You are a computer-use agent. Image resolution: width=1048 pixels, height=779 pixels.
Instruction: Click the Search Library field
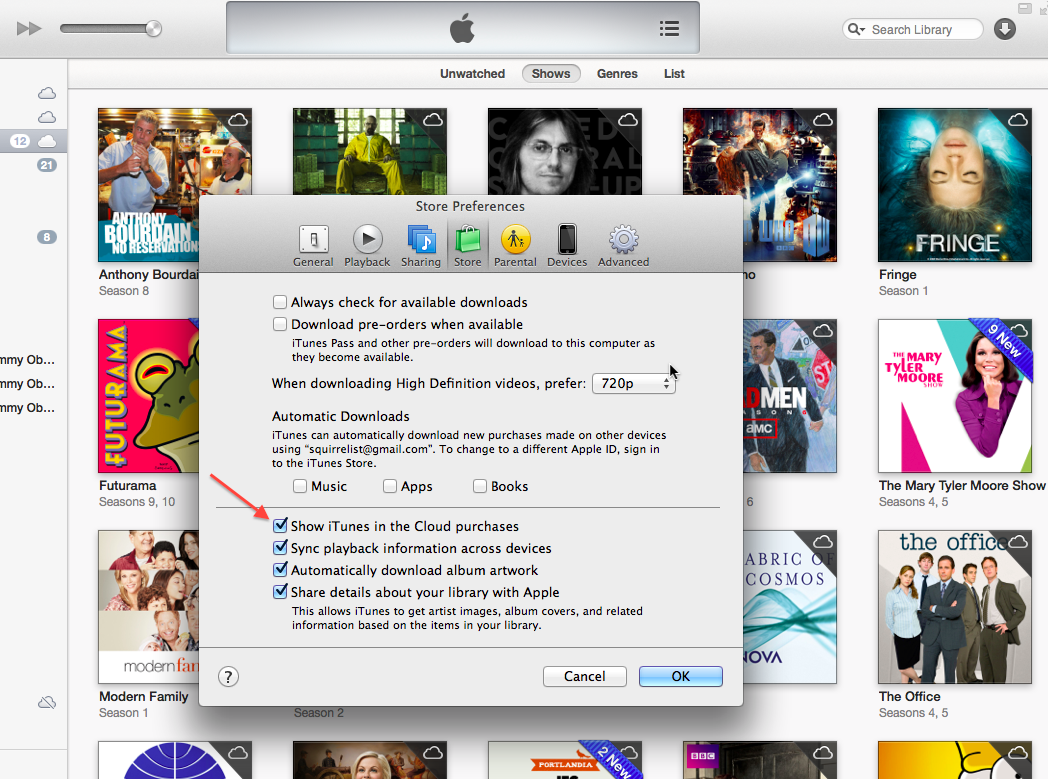913,29
